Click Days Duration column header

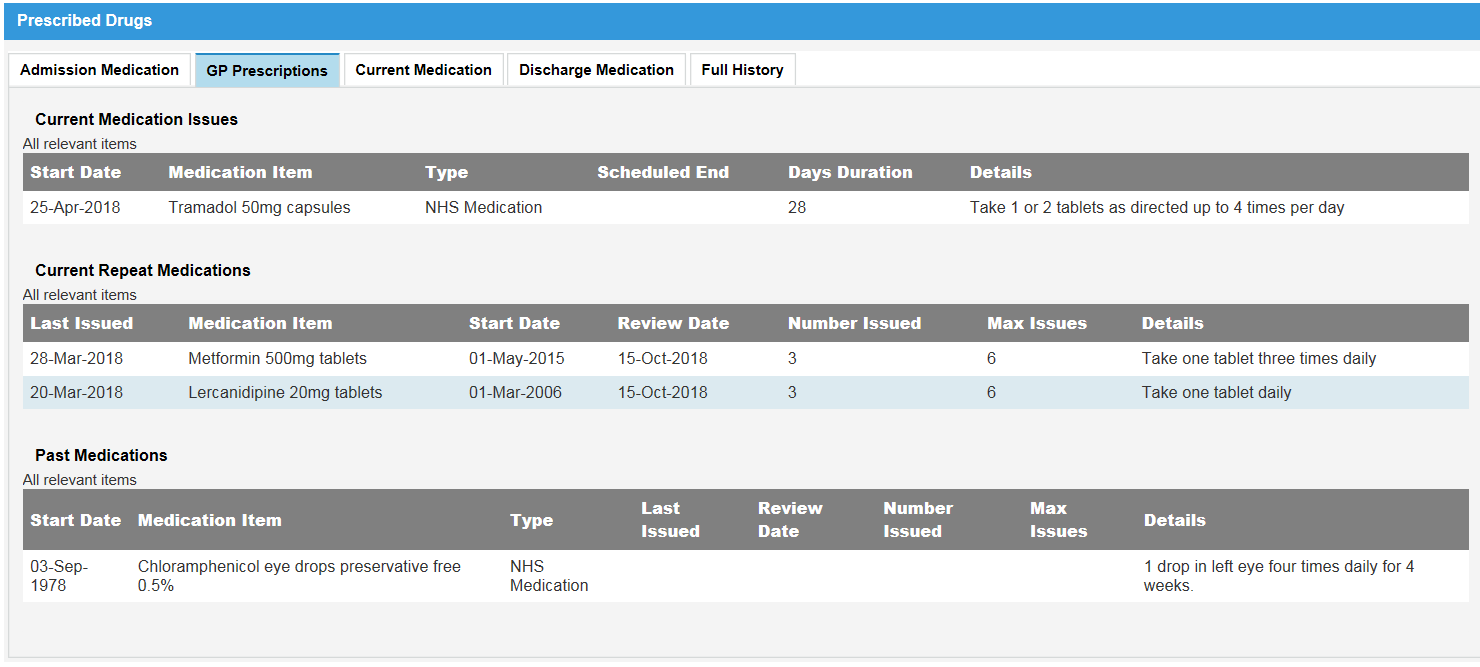point(850,172)
